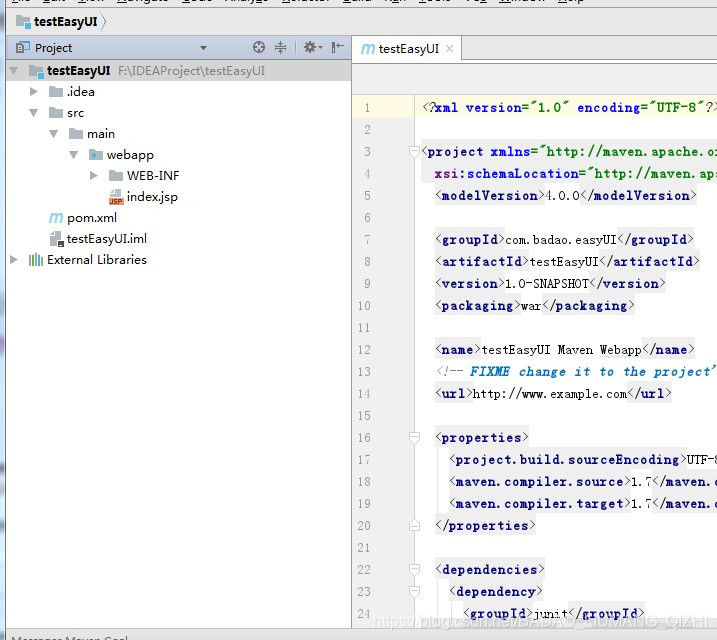This screenshot has width=717, height=640.
Task: Click the iml module file icon
Action: click(x=56, y=239)
